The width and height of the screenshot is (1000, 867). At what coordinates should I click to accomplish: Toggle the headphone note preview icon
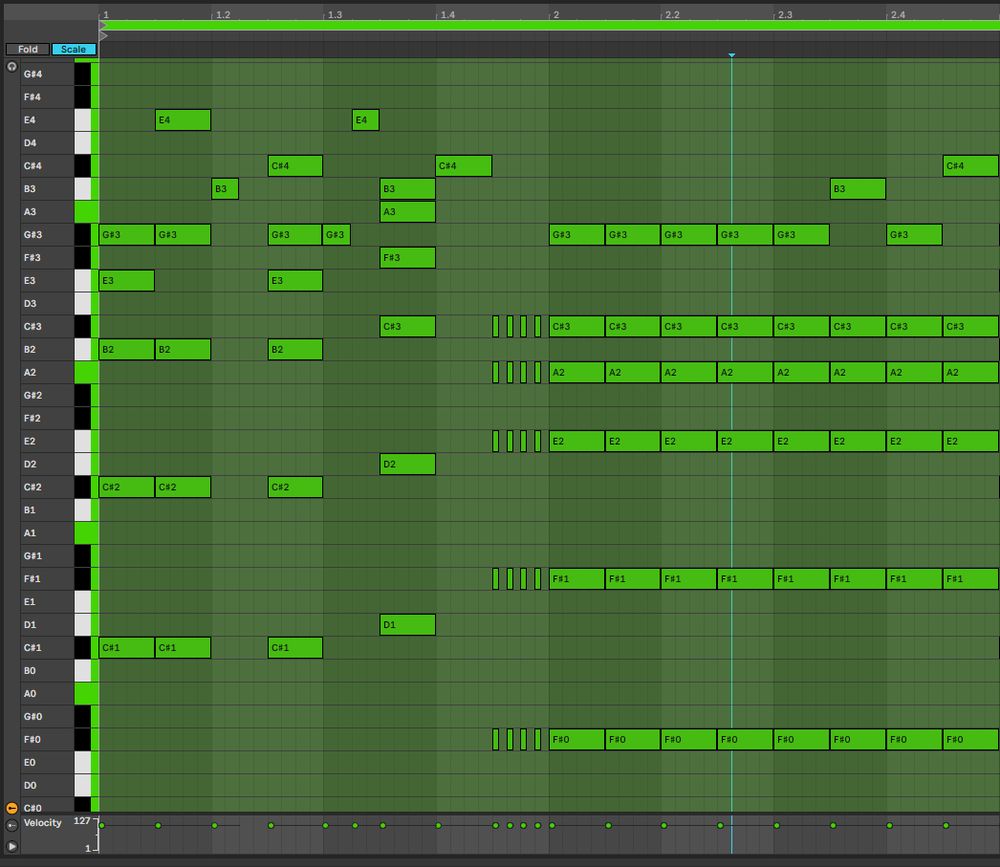pos(11,66)
